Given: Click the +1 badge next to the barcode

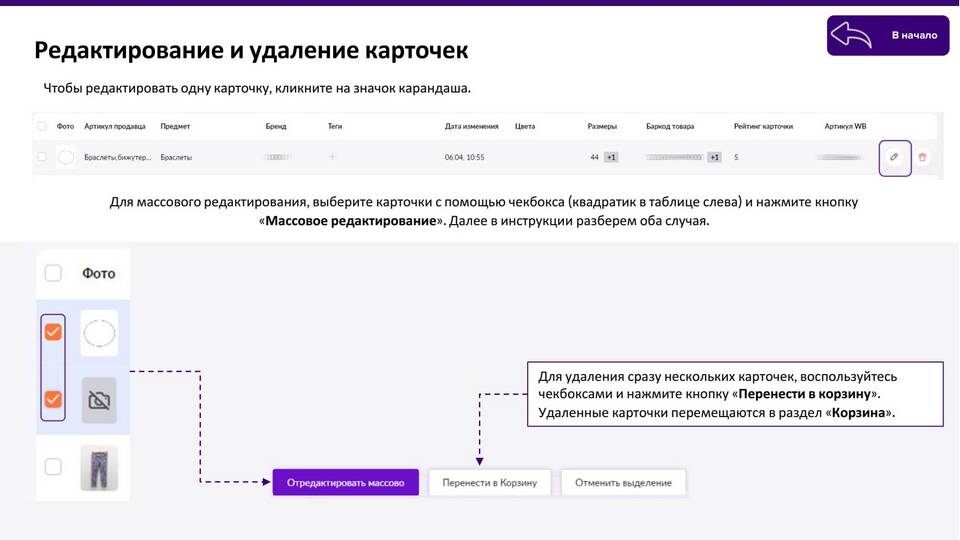Looking at the screenshot, I should (714, 157).
